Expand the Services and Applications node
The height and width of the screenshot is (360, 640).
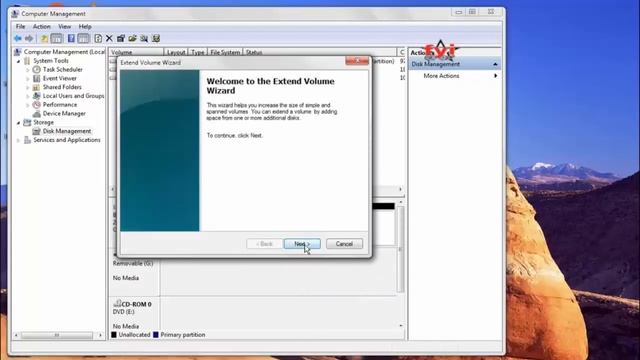(18, 140)
